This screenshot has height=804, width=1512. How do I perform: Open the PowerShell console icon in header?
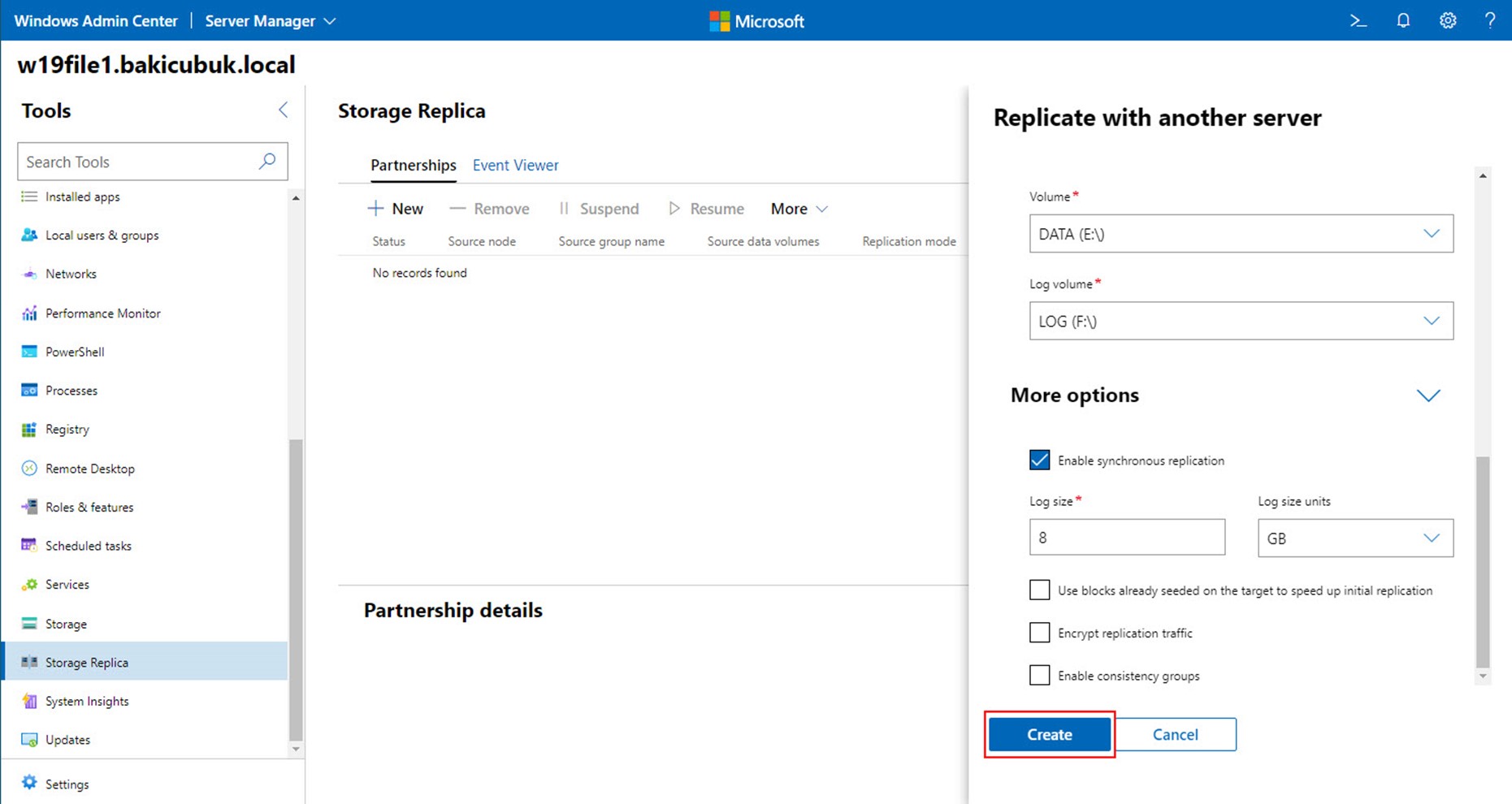point(1358,21)
